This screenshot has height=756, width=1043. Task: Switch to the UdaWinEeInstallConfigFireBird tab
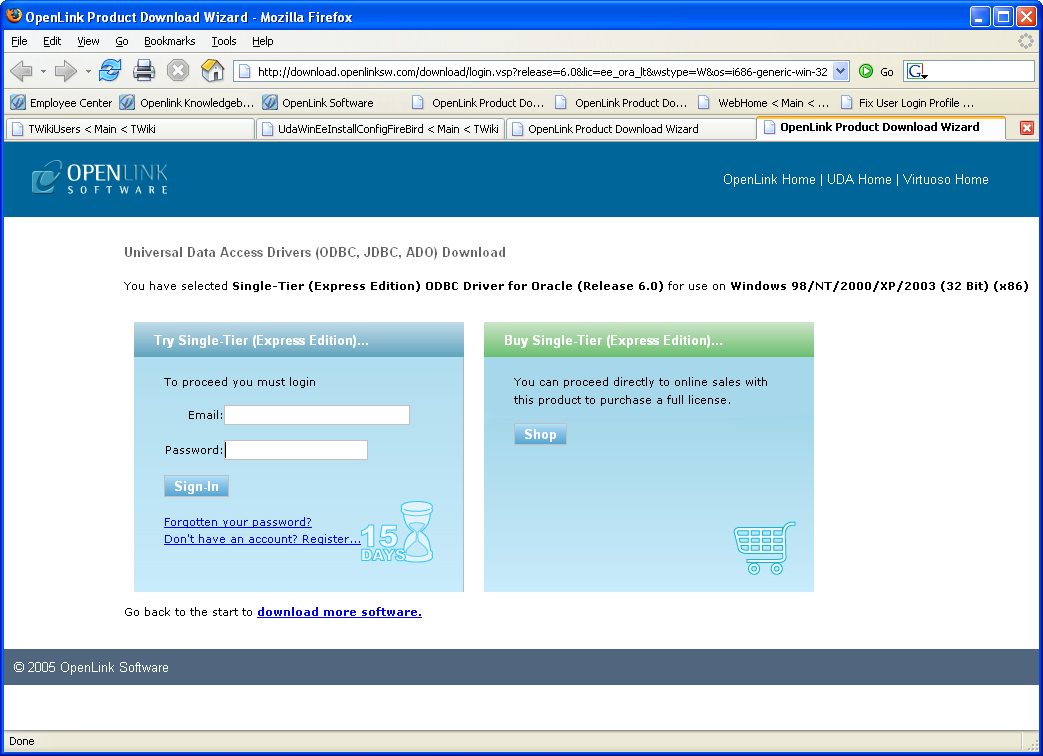coord(380,129)
